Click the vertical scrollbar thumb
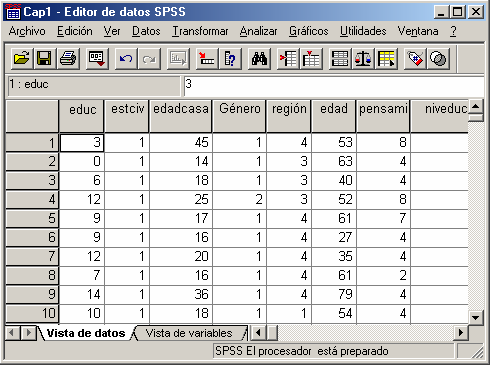Image resolution: width=490 pixels, height=365 pixels. (x=476, y=118)
